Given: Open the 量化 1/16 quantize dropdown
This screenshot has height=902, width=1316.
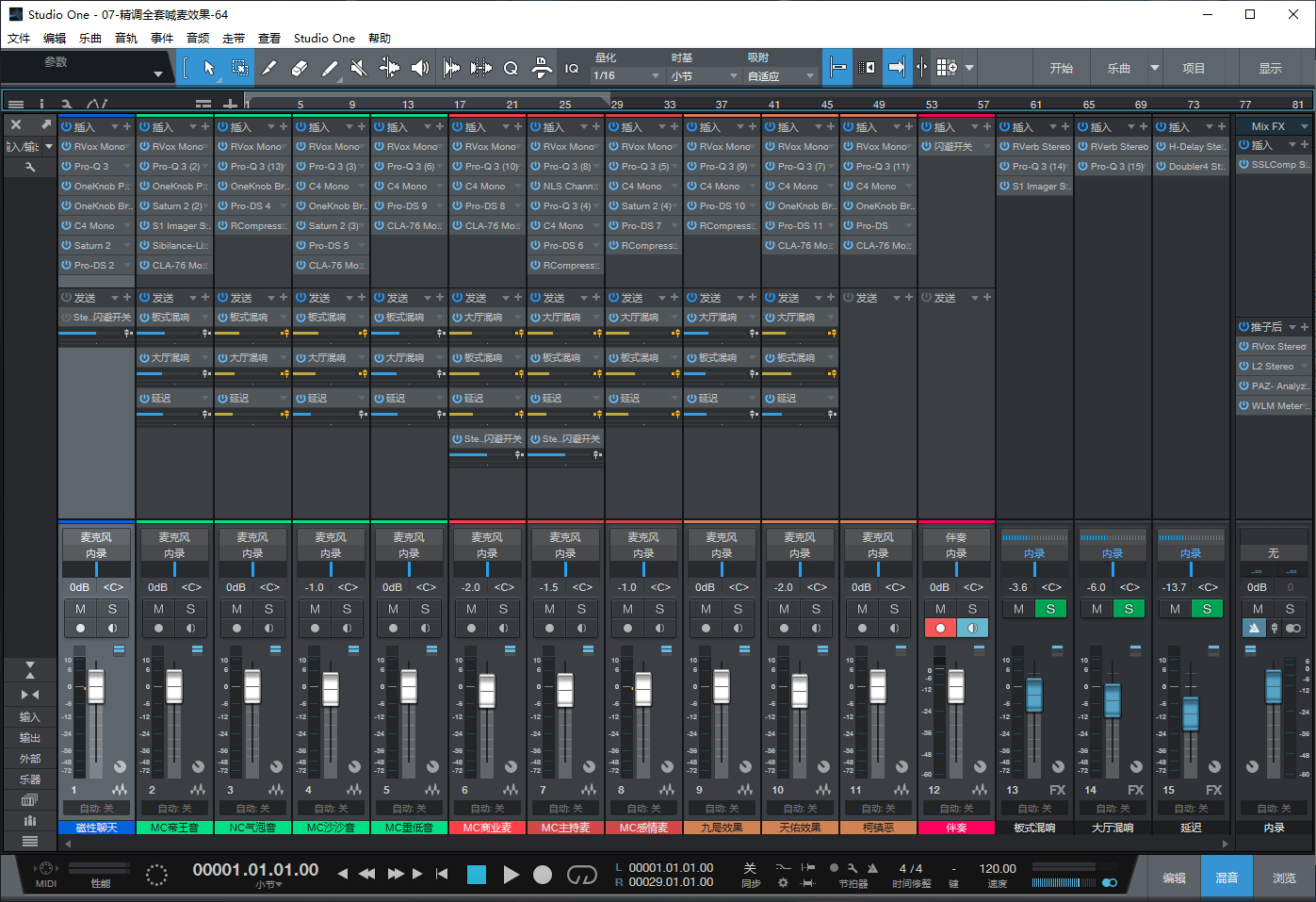Looking at the screenshot, I should 625,75.
